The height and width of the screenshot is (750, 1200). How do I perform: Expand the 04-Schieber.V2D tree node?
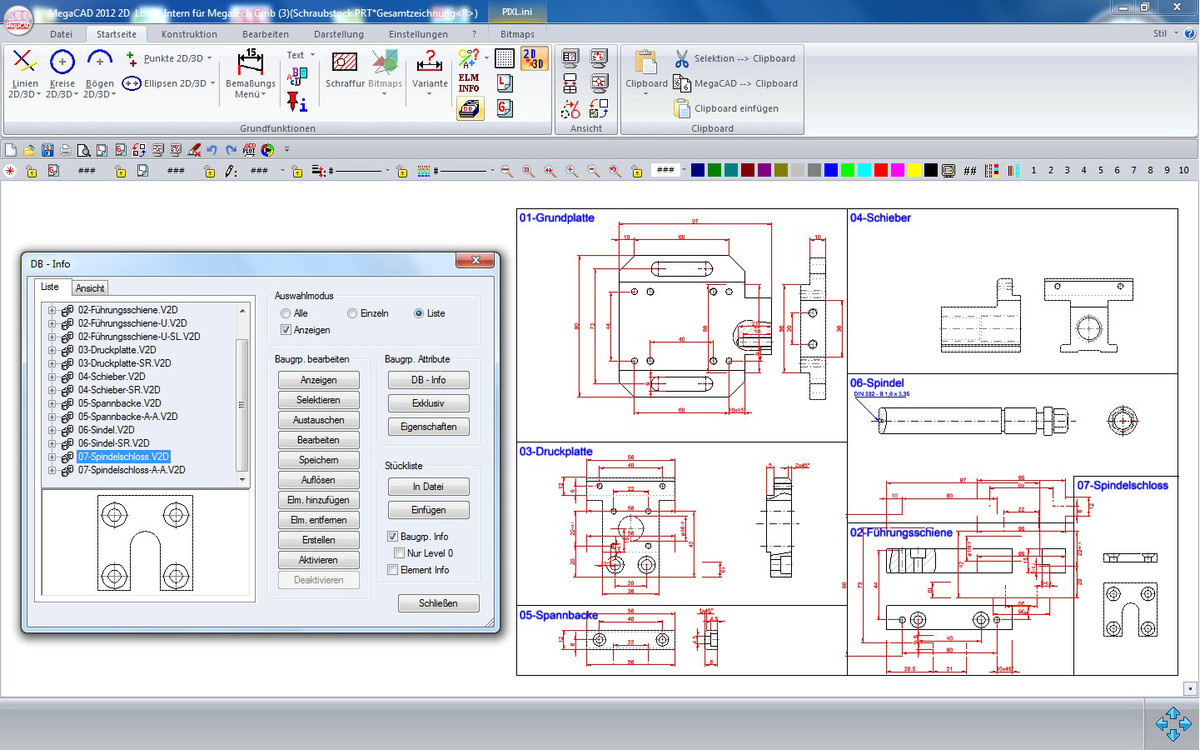click(x=51, y=377)
